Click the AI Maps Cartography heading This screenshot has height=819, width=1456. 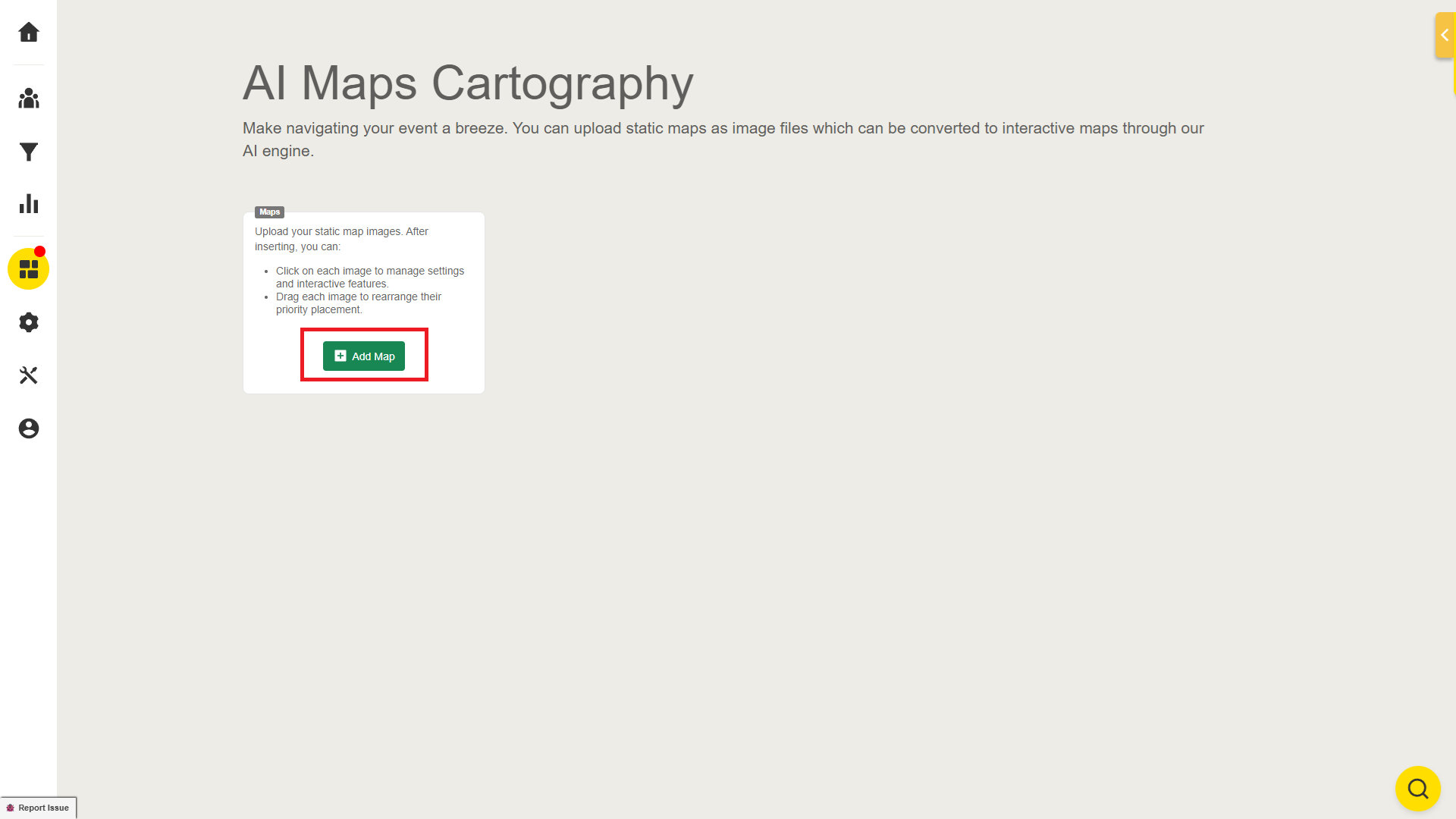467,83
